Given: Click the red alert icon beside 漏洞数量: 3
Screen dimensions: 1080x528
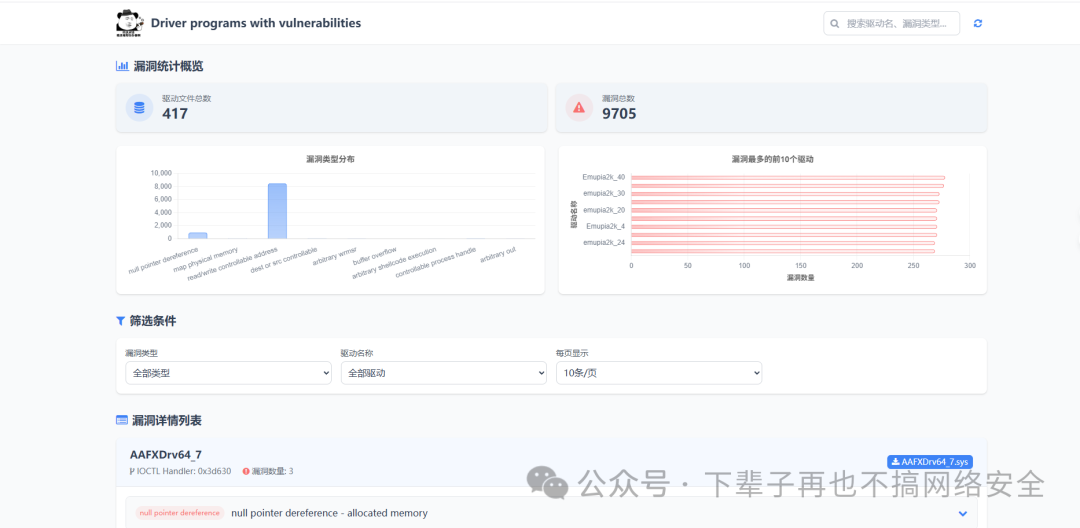Looking at the screenshot, I should (246, 472).
